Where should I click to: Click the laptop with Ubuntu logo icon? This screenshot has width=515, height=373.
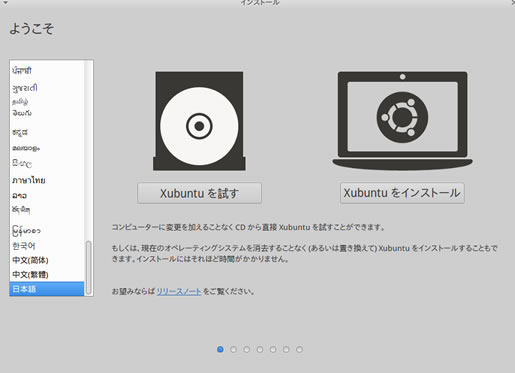[x=402, y=121]
